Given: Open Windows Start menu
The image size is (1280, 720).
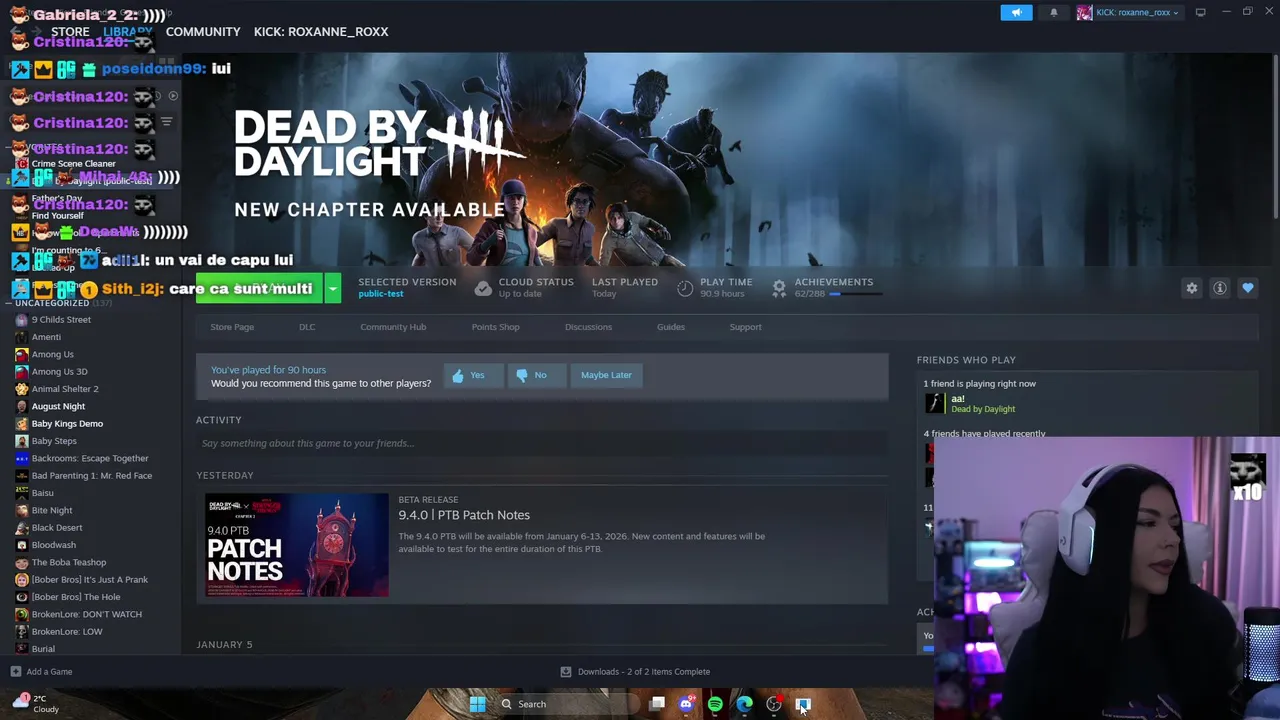Looking at the screenshot, I should coord(477,704).
